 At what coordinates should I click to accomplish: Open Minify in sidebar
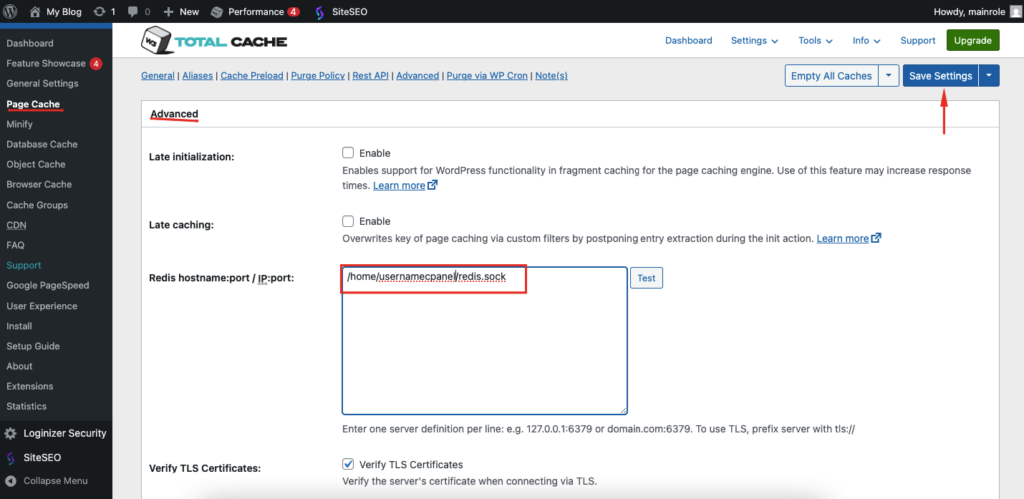click(x=20, y=124)
